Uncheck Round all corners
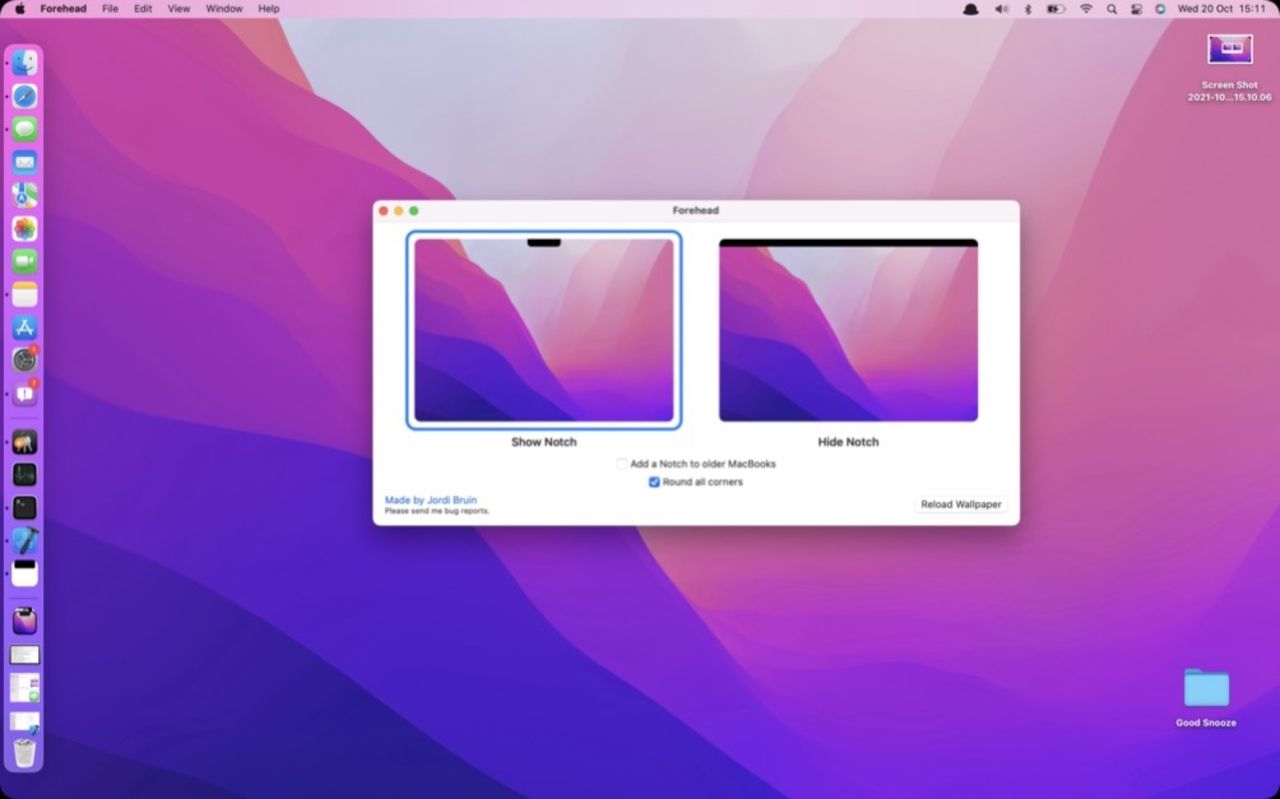 tap(654, 482)
